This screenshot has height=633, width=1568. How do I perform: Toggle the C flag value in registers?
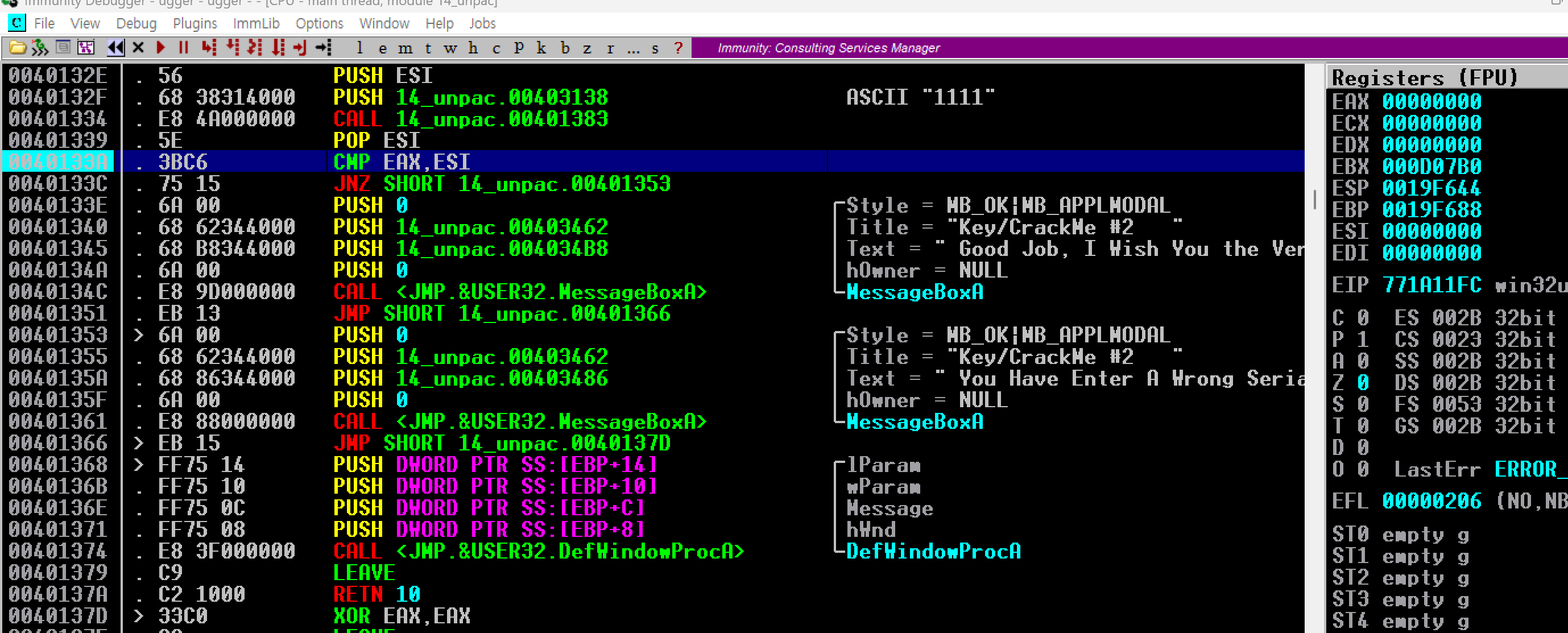(x=1363, y=318)
